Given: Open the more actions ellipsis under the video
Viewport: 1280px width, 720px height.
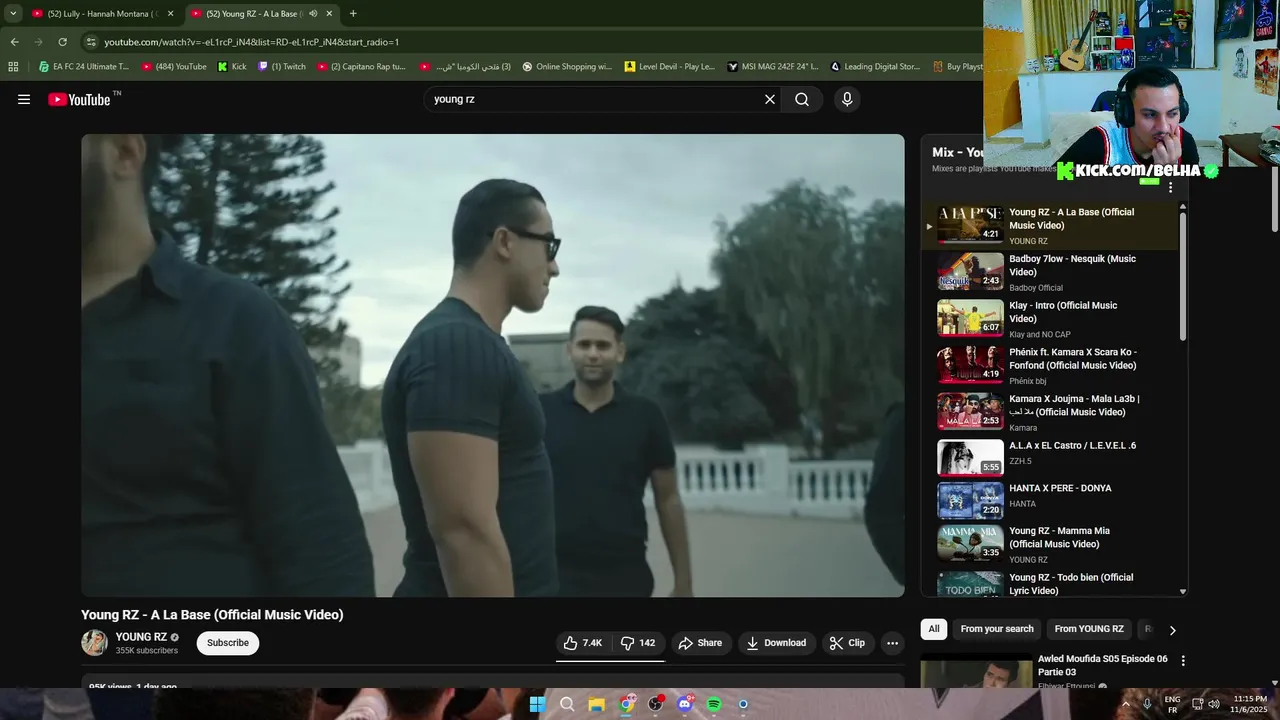Looking at the screenshot, I should coord(893,643).
